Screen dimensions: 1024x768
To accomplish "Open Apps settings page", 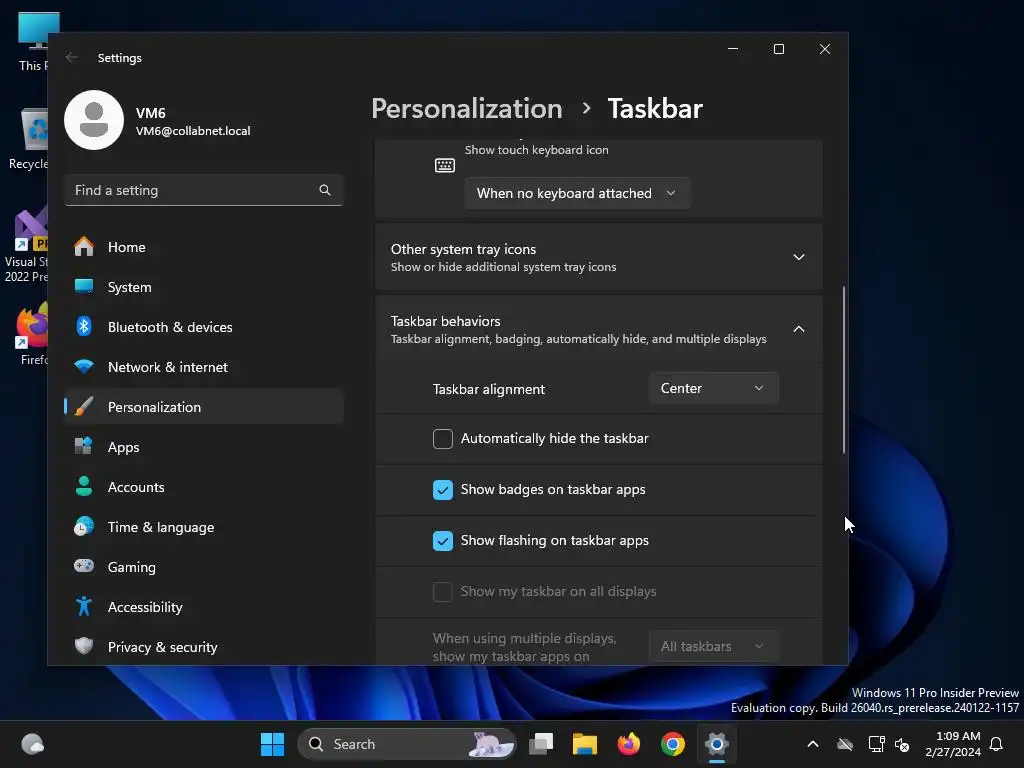I will (x=204, y=447).
